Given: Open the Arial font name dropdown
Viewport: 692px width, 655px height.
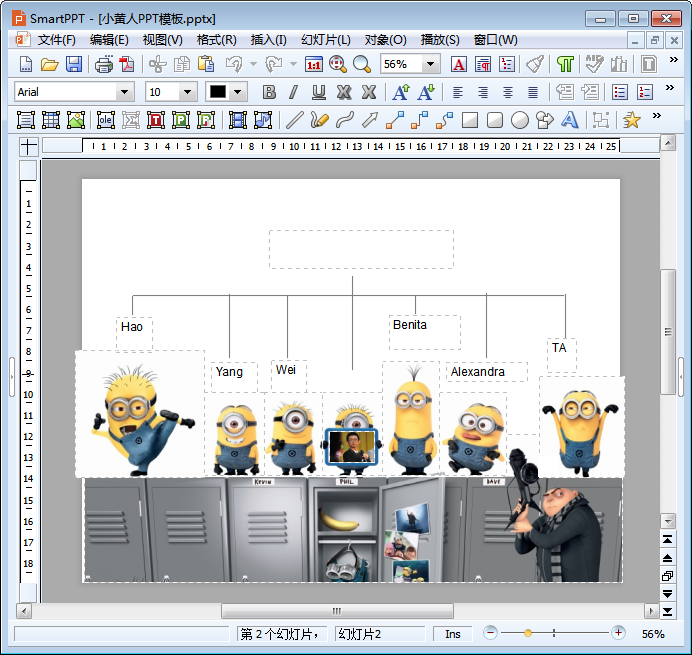Looking at the screenshot, I should [125, 92].
